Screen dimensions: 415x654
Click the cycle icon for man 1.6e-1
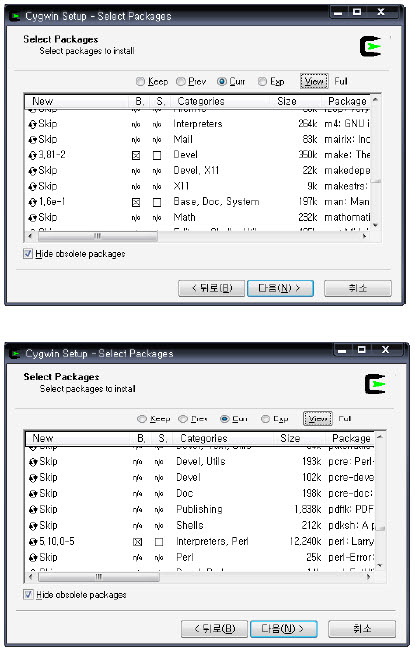(33, 202)
